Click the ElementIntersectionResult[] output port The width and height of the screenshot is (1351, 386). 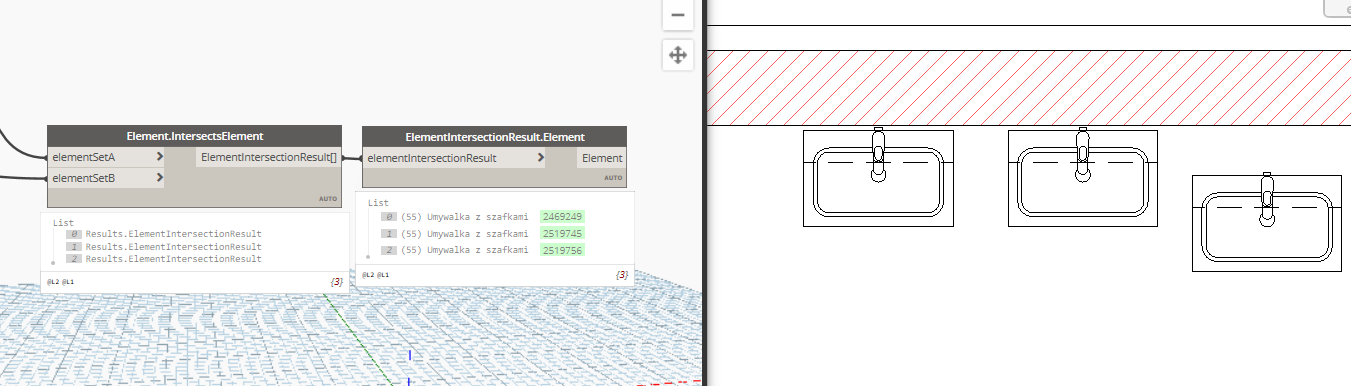coord(268,157)
